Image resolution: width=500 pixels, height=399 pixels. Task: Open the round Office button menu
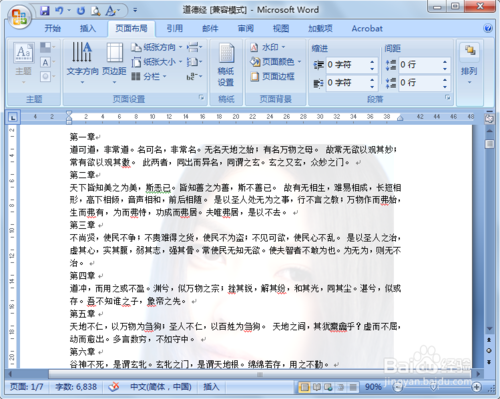19,17
